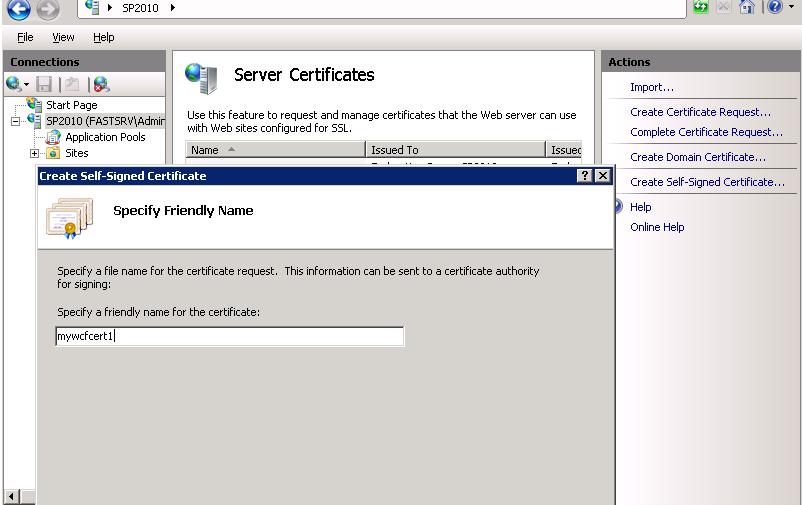Viewport: 803px width, 505px height.
Task: Click the Help question mark toolbar icon
Action: point(775,7)
